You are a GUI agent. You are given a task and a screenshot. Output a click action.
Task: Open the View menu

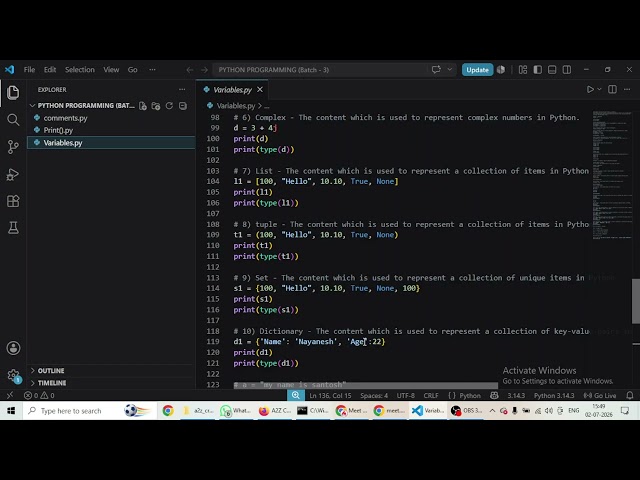click(x=111, y=70)
